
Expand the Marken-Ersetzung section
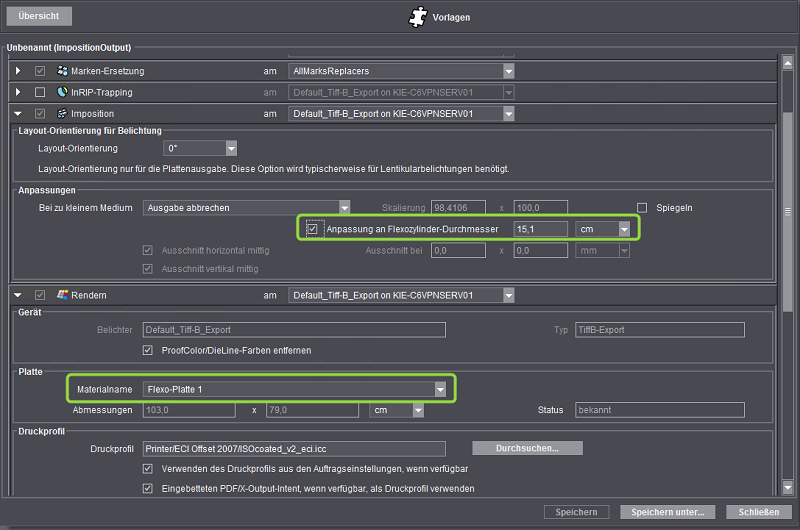coord(18,71)
